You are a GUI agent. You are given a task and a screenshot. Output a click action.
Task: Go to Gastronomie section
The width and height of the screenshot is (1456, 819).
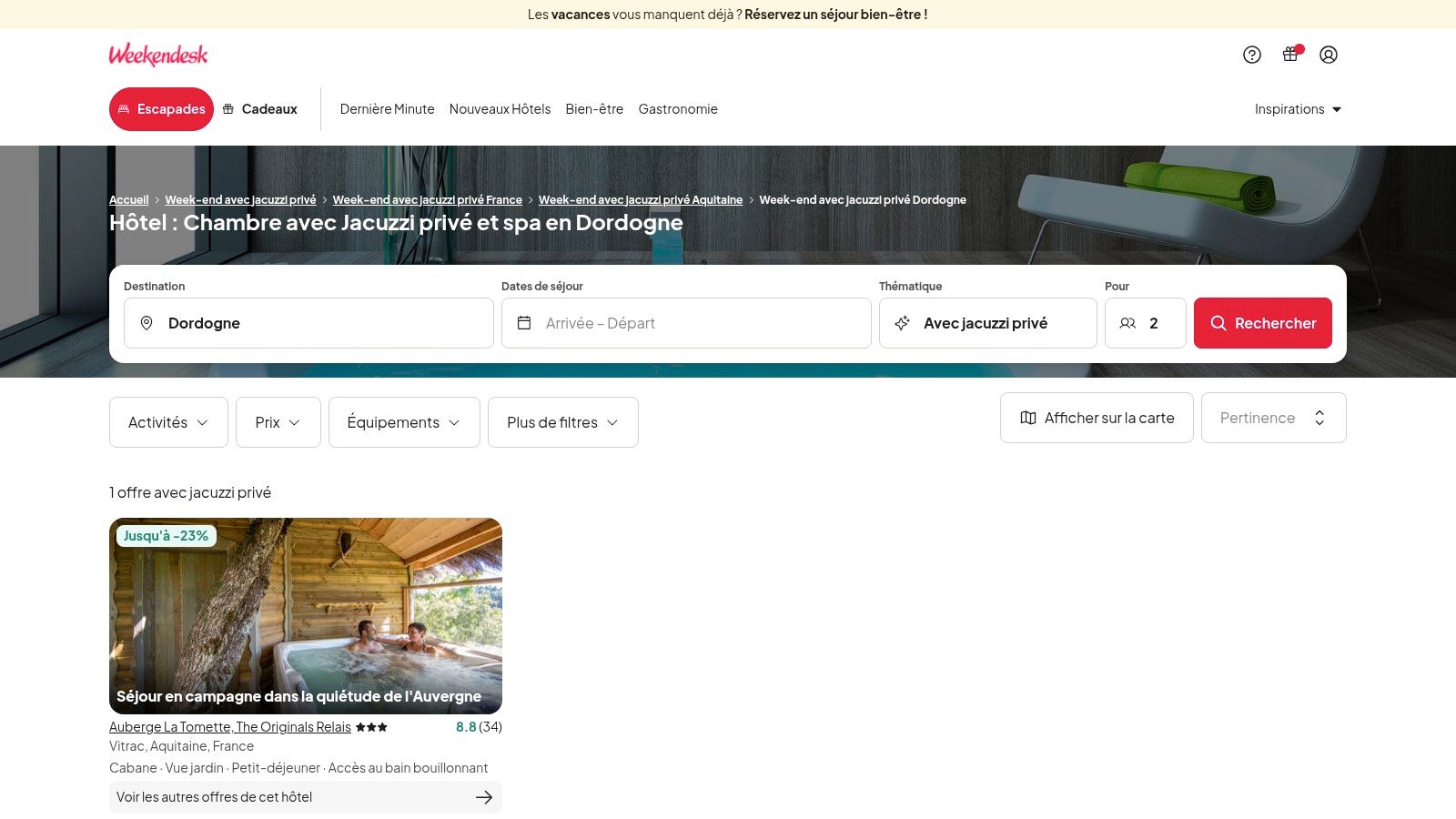pos(678,109)
